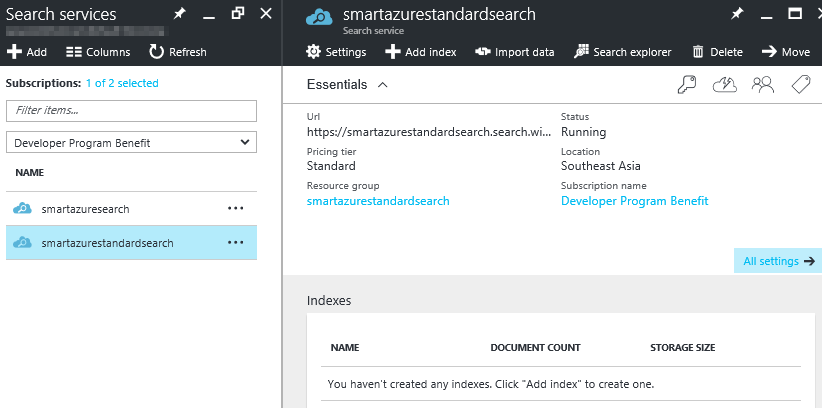
Task: Click the Indexes NAME column header
Action: pos(345,347)
